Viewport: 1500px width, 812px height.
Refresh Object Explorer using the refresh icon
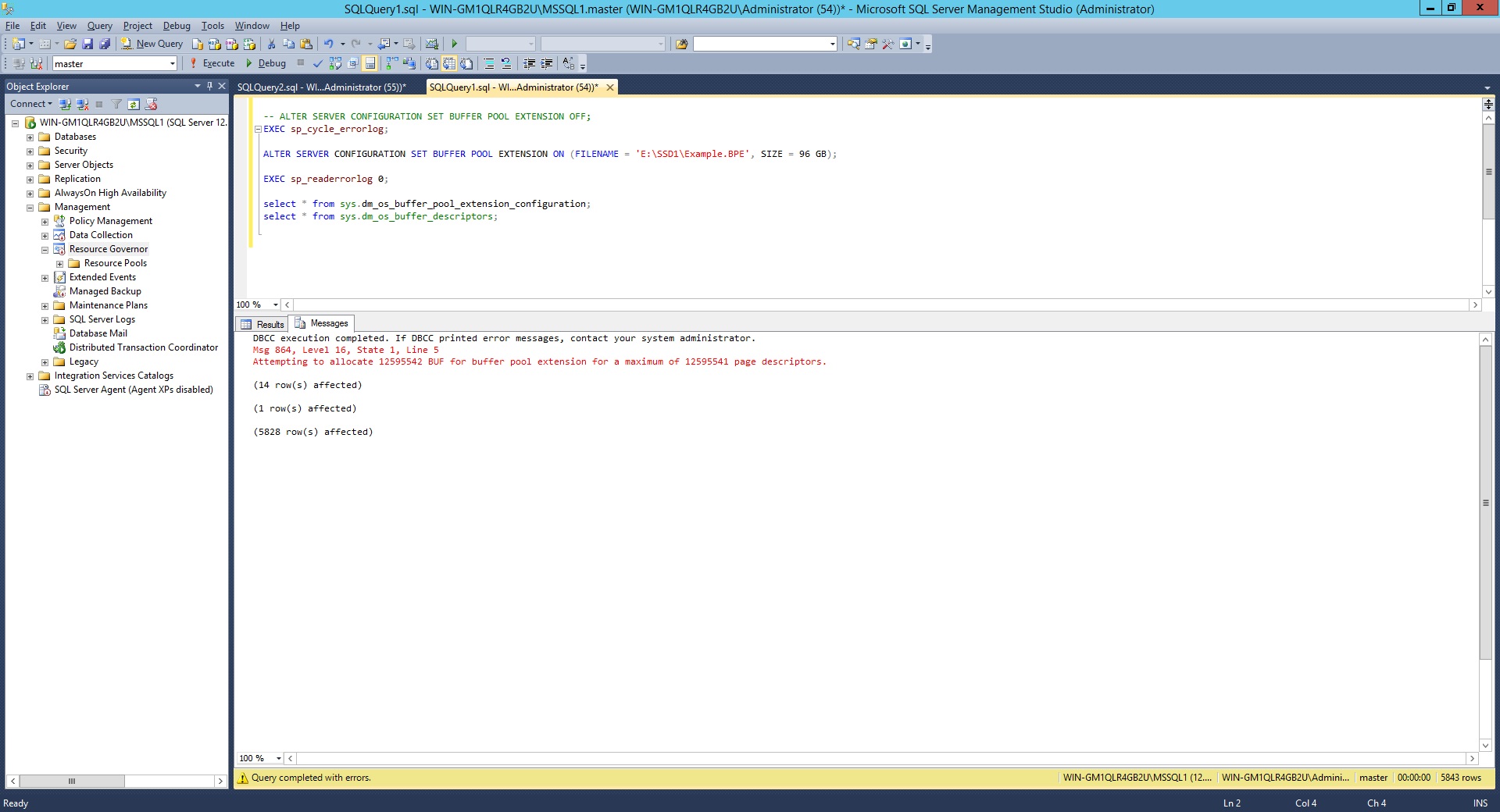tap(134, 104)
